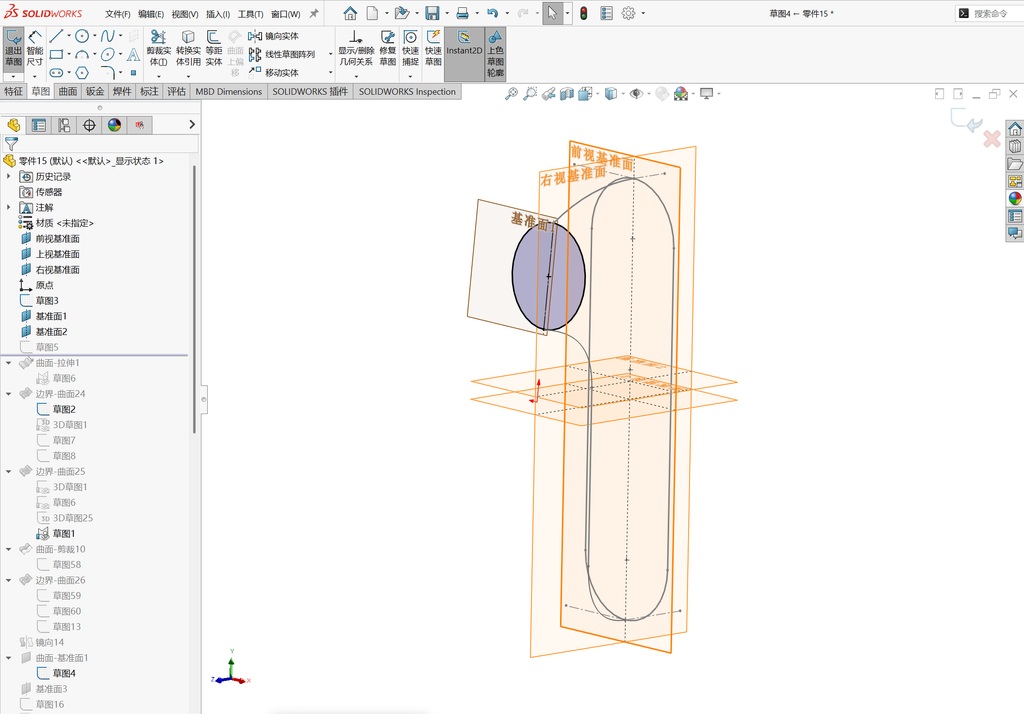Click the Rebuild traffic light icon
This screenshot has width=1024, height=714.
click(583, 13)
